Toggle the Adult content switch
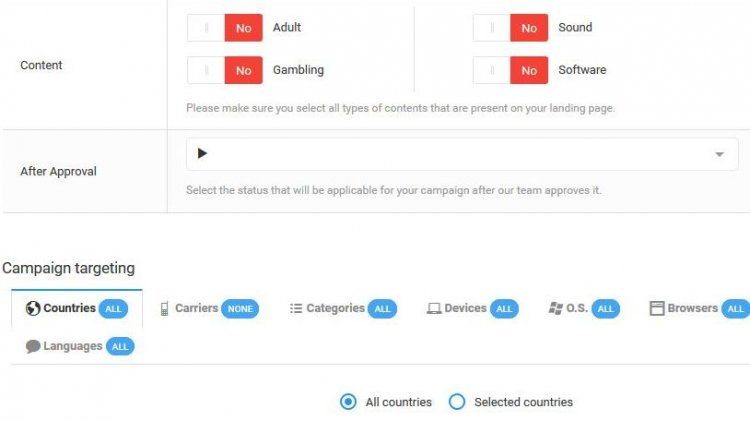750x421 pixels. [x=224, y=28]
